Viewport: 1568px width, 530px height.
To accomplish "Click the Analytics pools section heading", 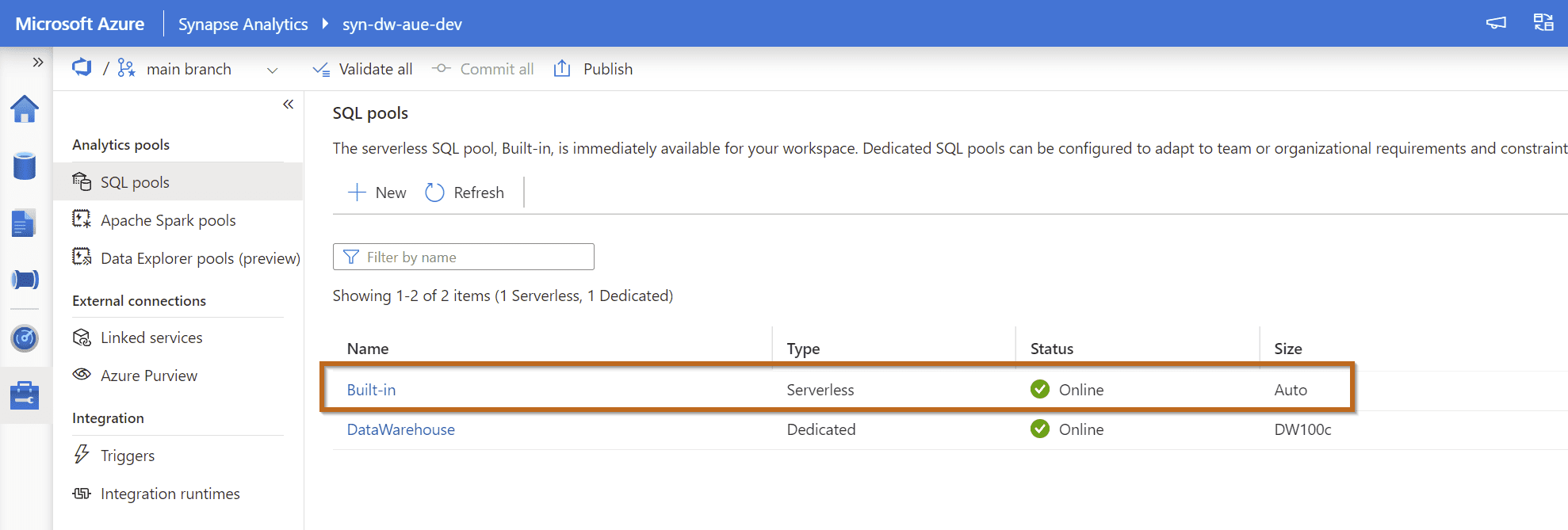I will point(120,144).
